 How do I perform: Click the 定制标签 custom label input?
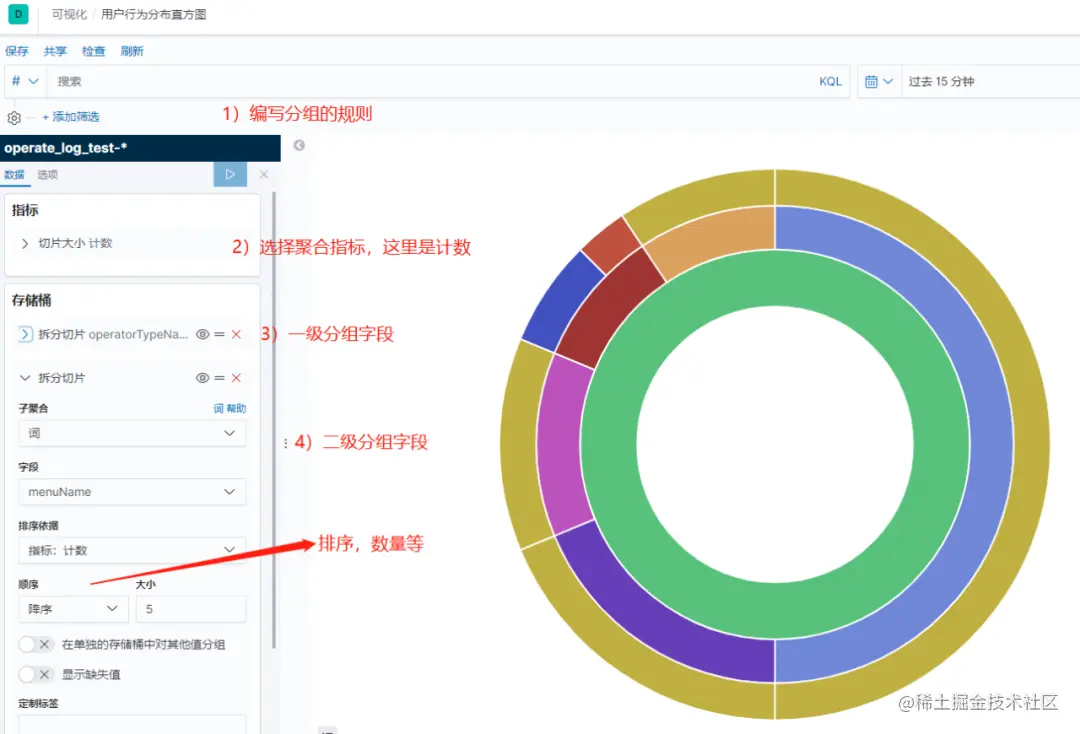132,724
